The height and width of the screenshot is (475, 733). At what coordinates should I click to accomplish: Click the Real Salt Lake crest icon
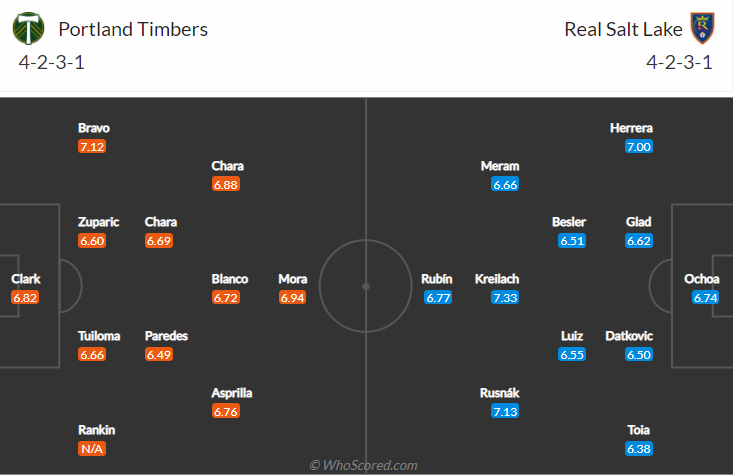704,28
